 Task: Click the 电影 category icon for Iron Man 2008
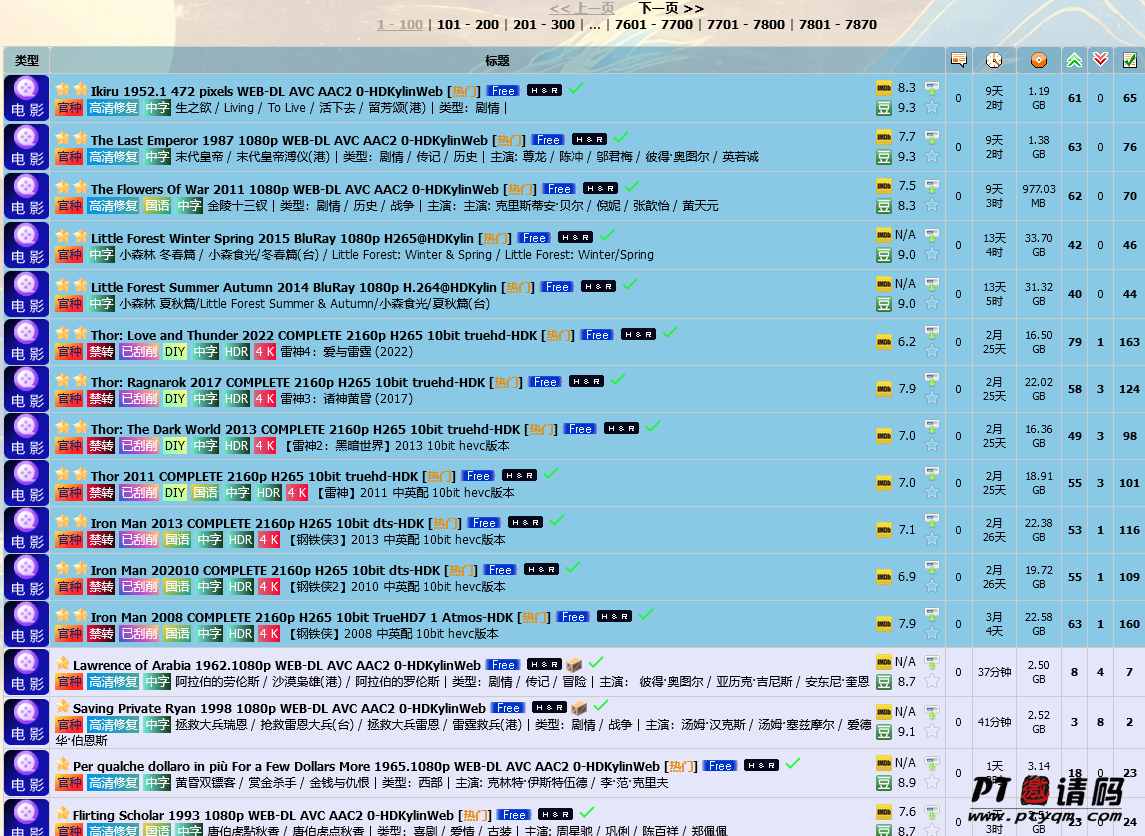point(26,624)
